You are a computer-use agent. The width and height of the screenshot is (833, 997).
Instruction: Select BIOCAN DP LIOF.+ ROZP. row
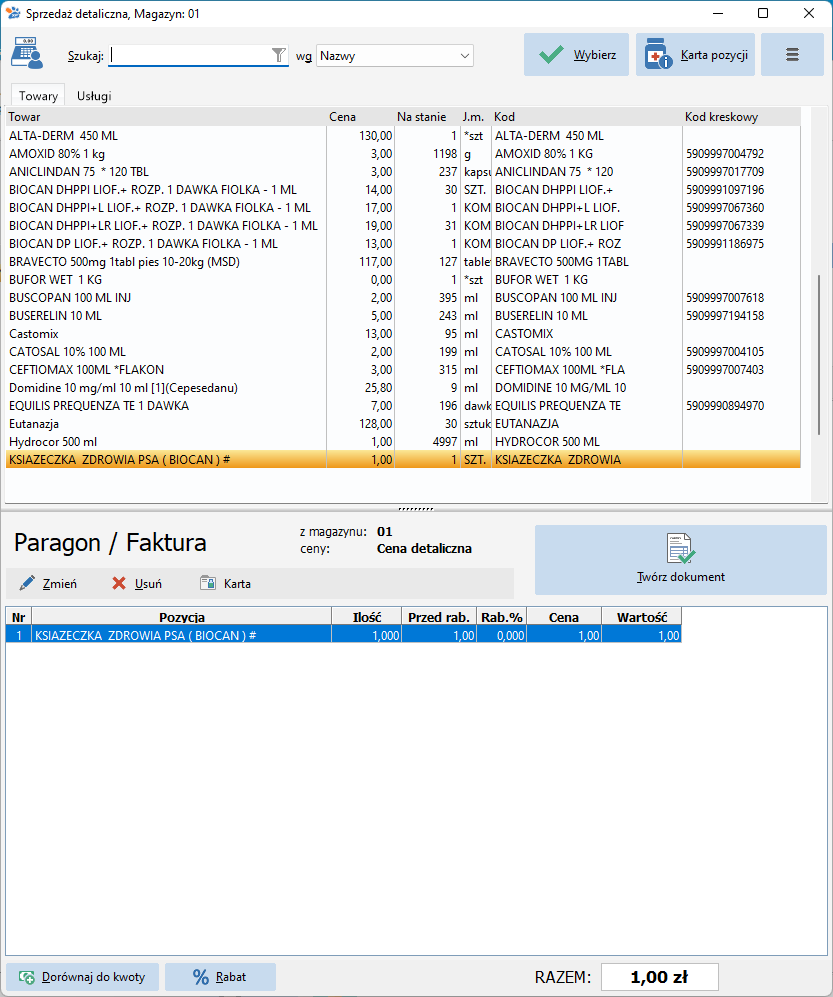(x=403, y=244)
